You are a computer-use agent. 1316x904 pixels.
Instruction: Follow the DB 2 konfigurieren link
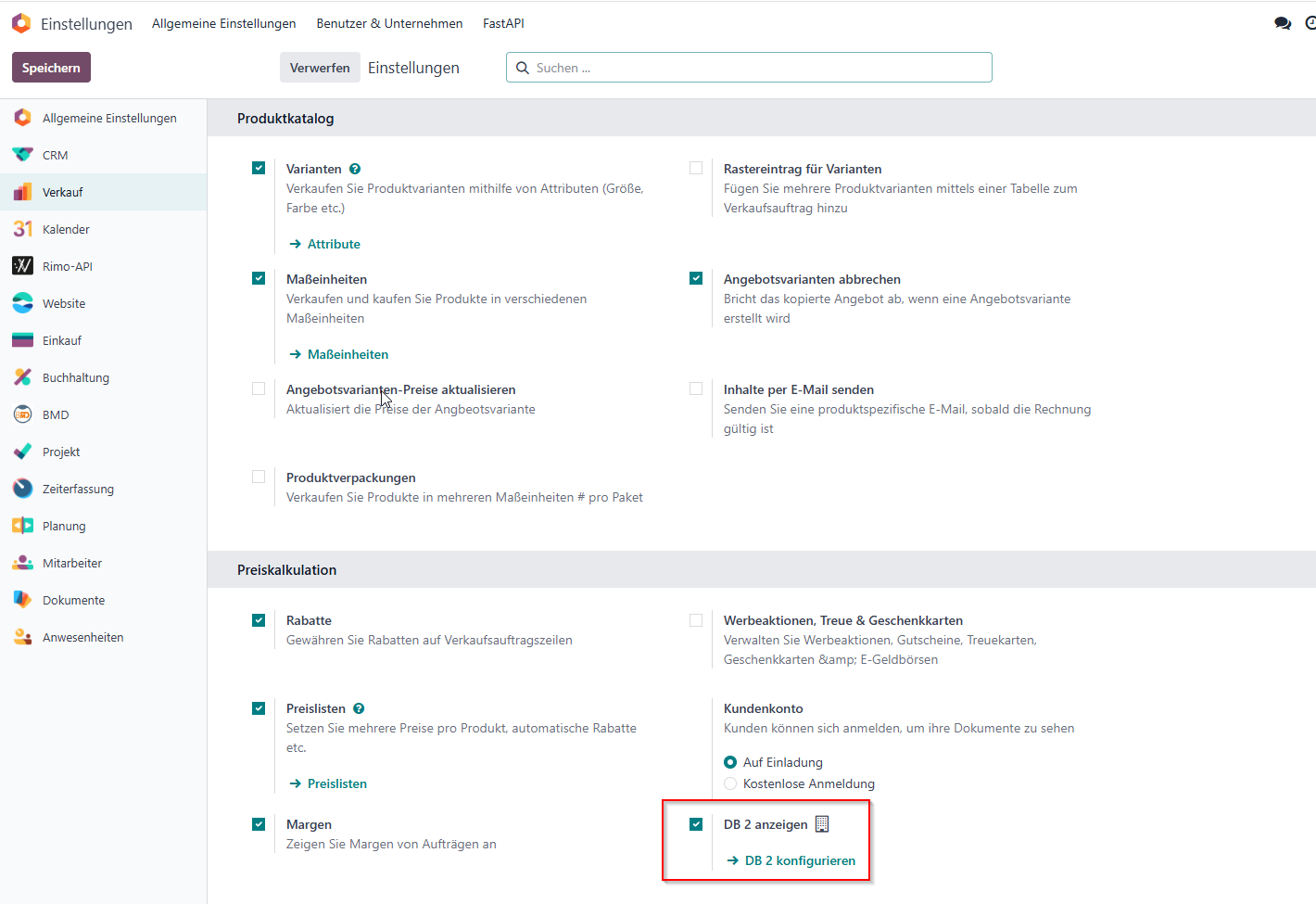point(791,860)
